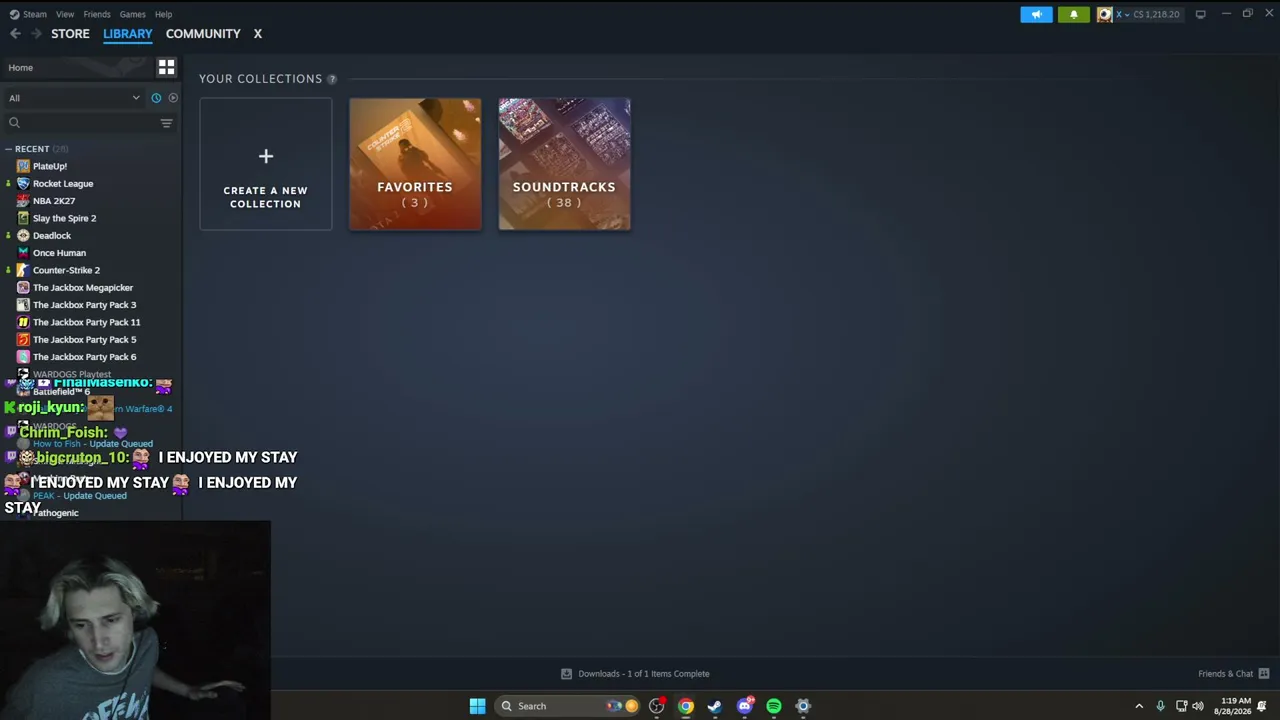This screenshot has width=1280, height=720.
Task: Switch to the STORE tab
Action: pos(70,34)
